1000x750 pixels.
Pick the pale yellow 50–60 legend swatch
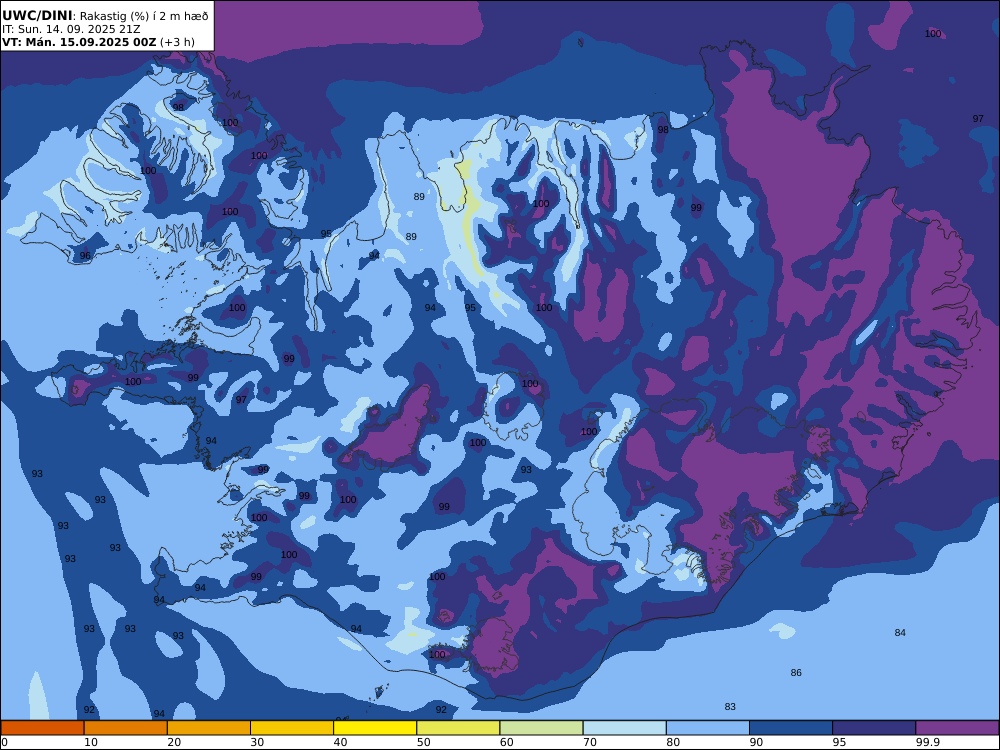[458, 728]
